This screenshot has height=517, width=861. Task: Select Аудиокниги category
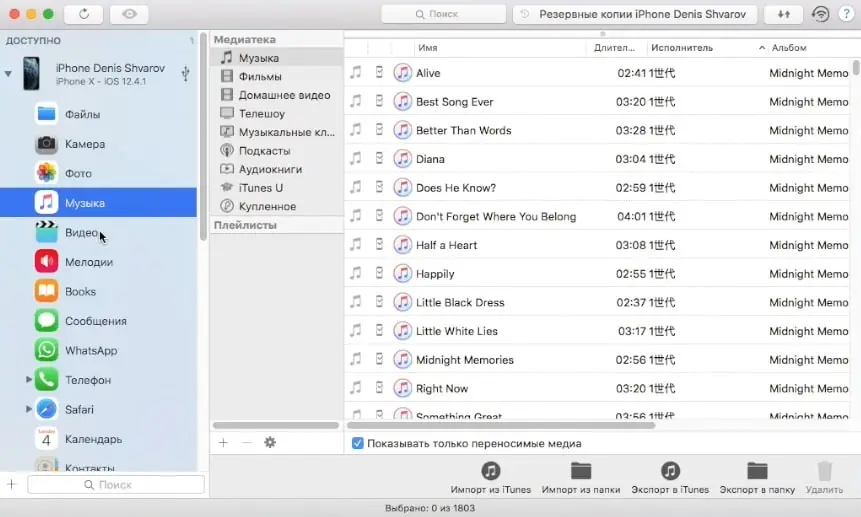277,169
